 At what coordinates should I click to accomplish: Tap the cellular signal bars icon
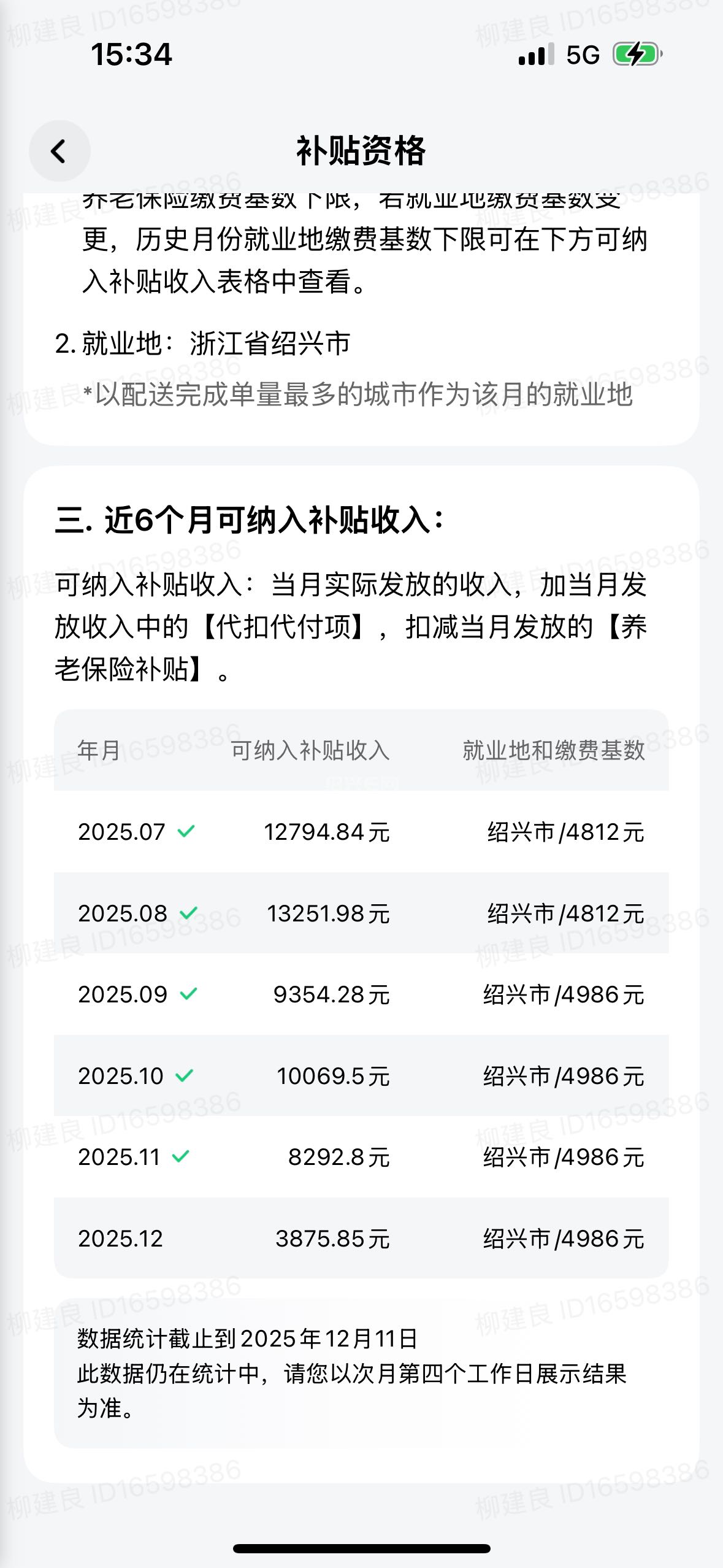click(535, 55)
